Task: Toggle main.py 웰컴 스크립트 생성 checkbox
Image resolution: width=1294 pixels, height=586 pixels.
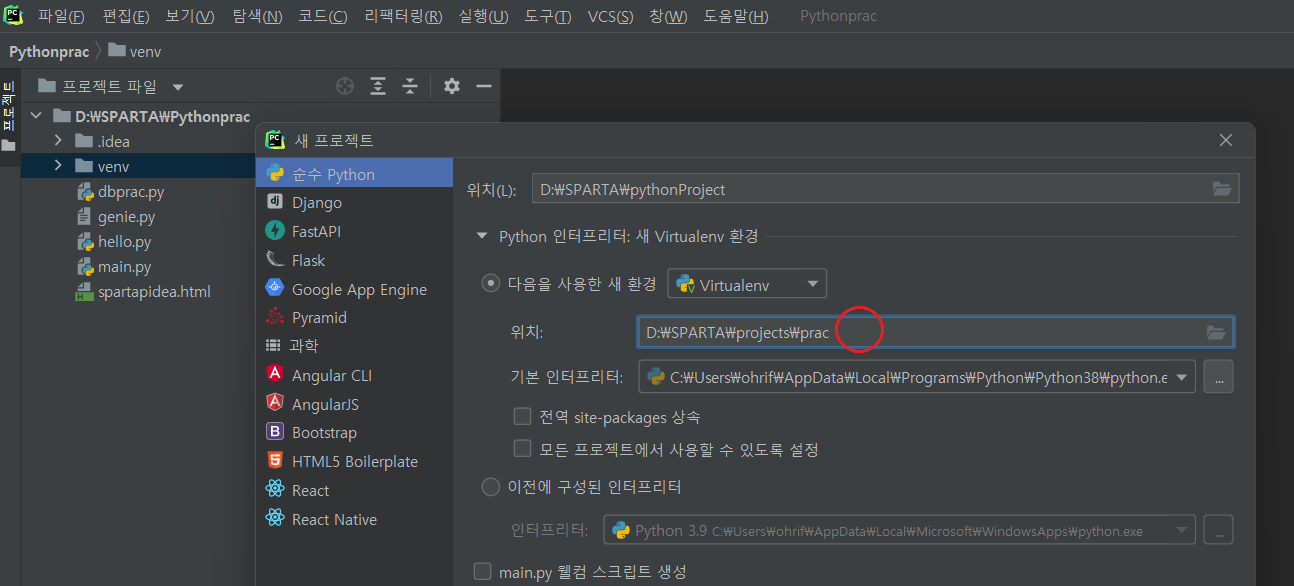Action: pyautogui.click(x=482, y=571)
